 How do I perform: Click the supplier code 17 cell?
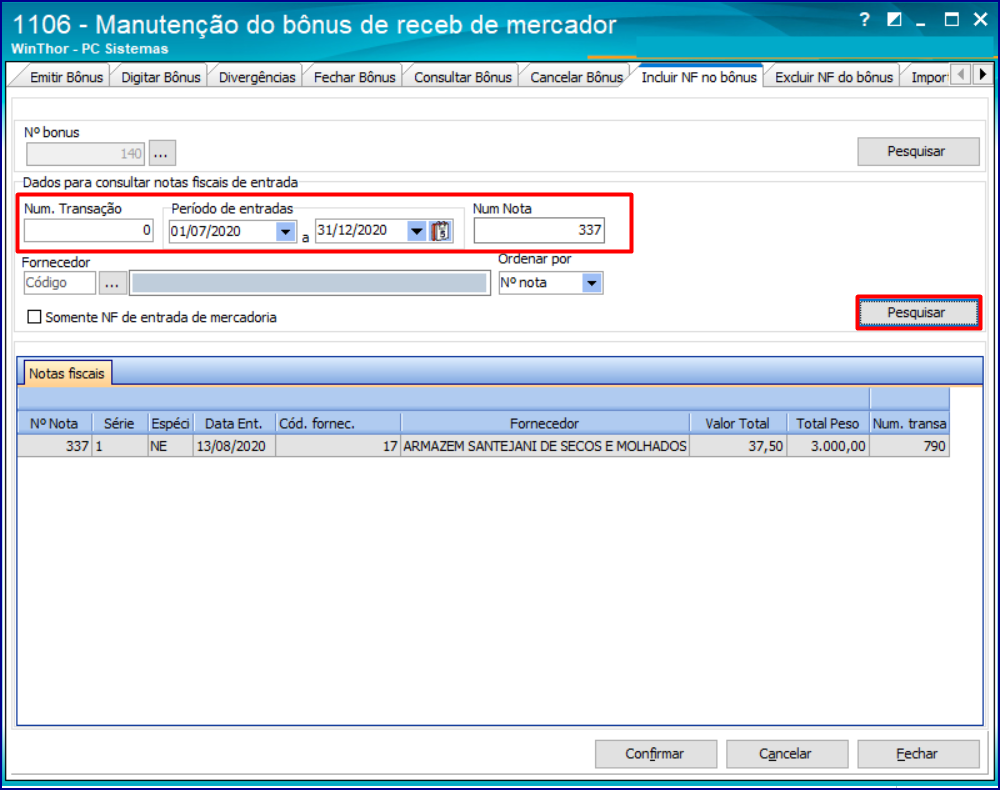[338, 446]
